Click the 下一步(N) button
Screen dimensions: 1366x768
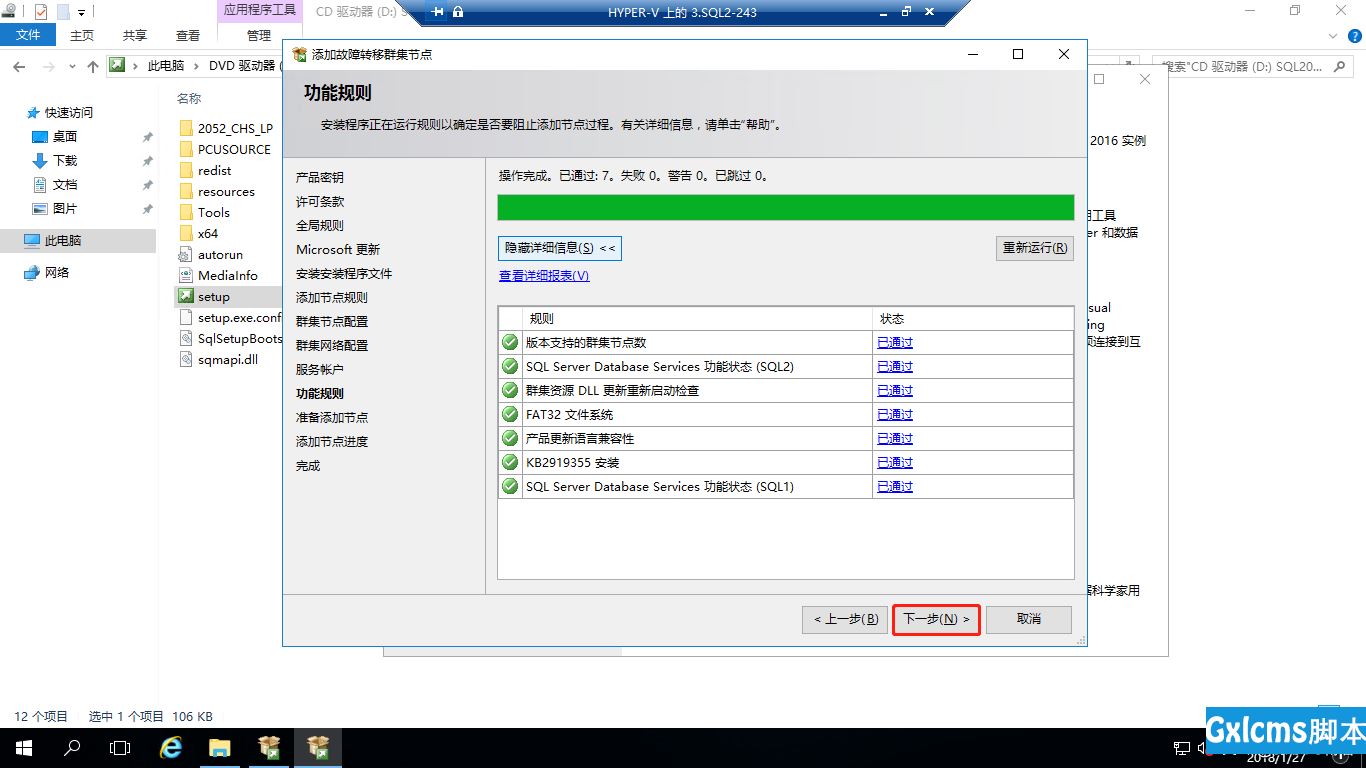tap(936, 619)
